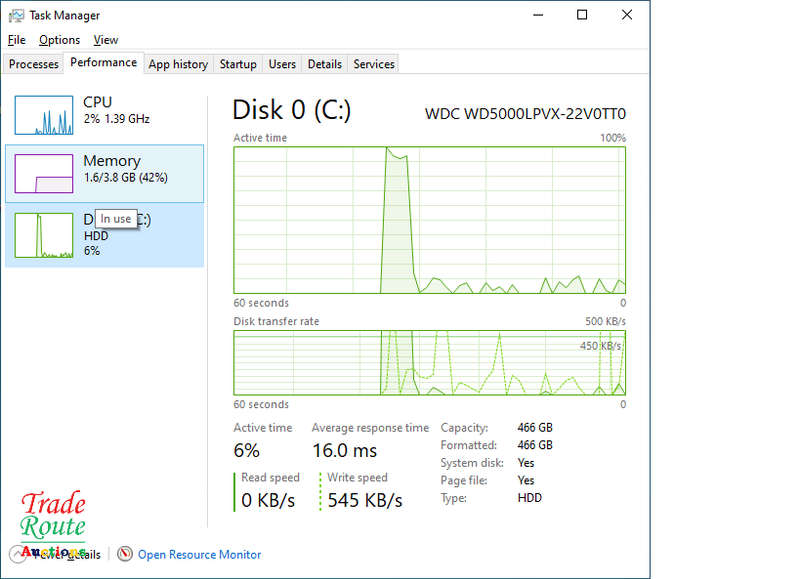Image resolution: width=800 pixels, height=579 pixels.
Task: Click the Active time graph area
Action: 430,220
